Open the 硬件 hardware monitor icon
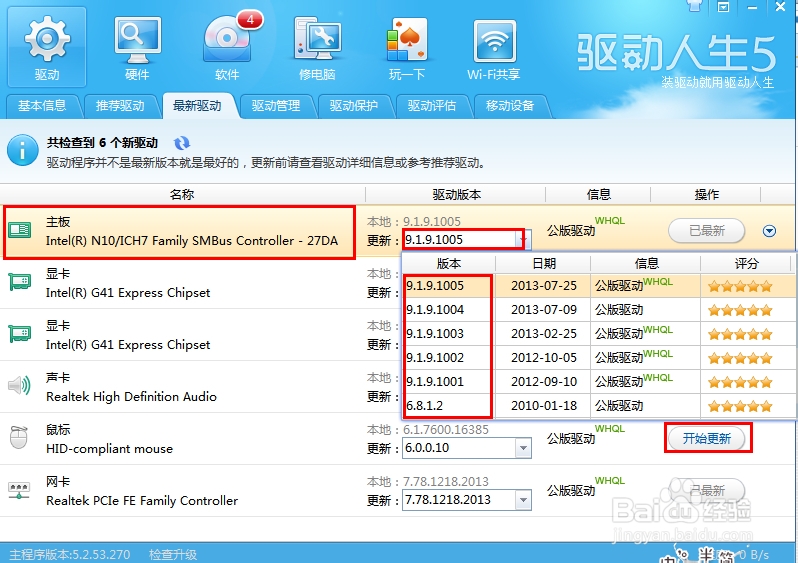Viewport: 798px width, 563px height. tap(137, 47)
